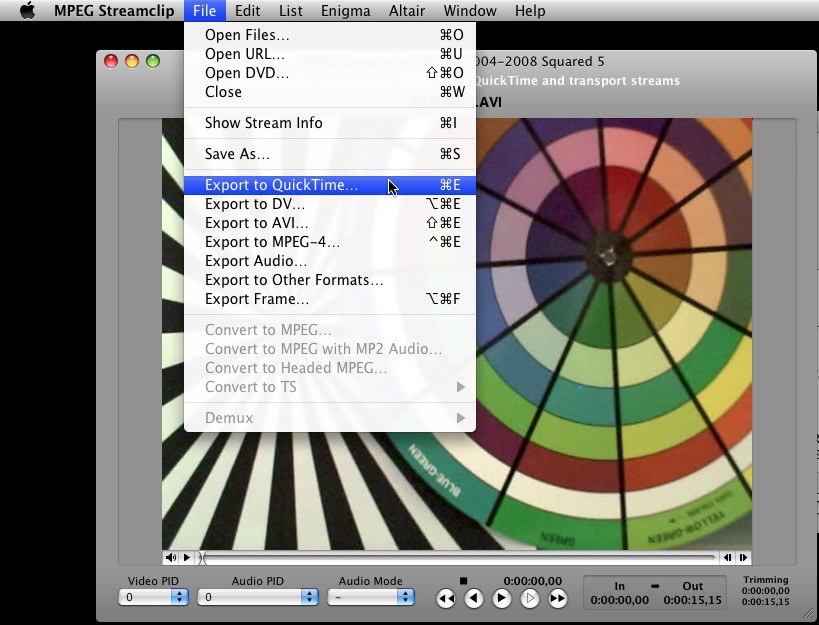Click the play button in transport controls
Screen dimensions: 819x625
coord(502,598)
